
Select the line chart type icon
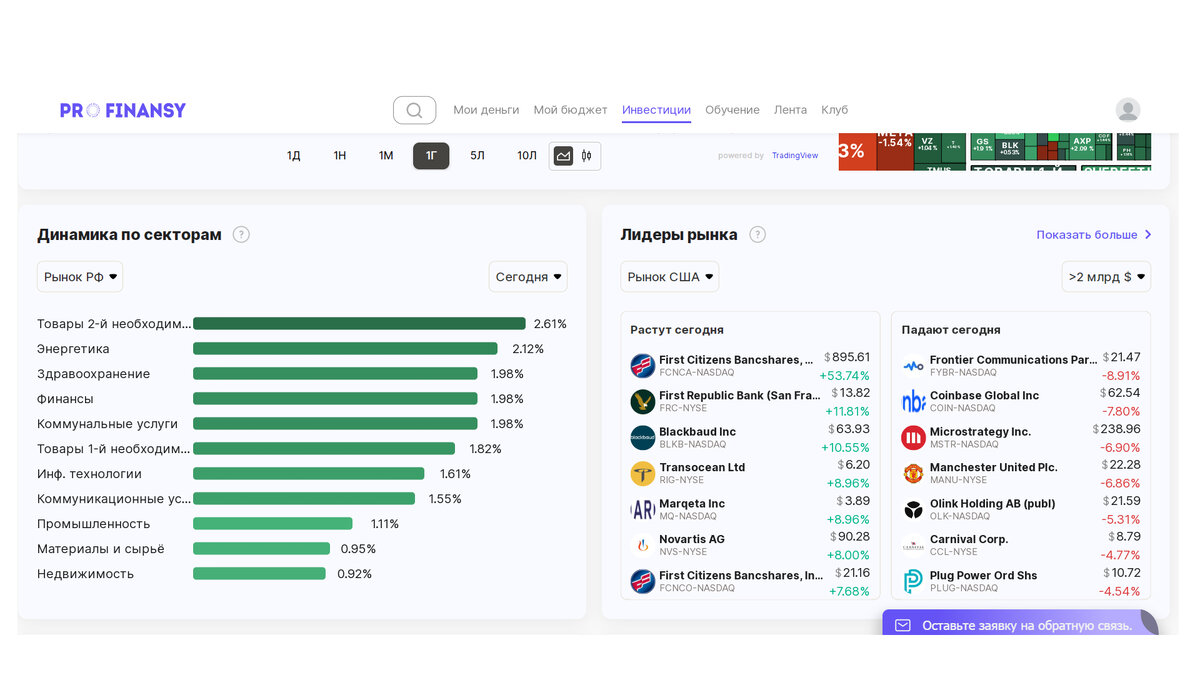tap(563, 155)
